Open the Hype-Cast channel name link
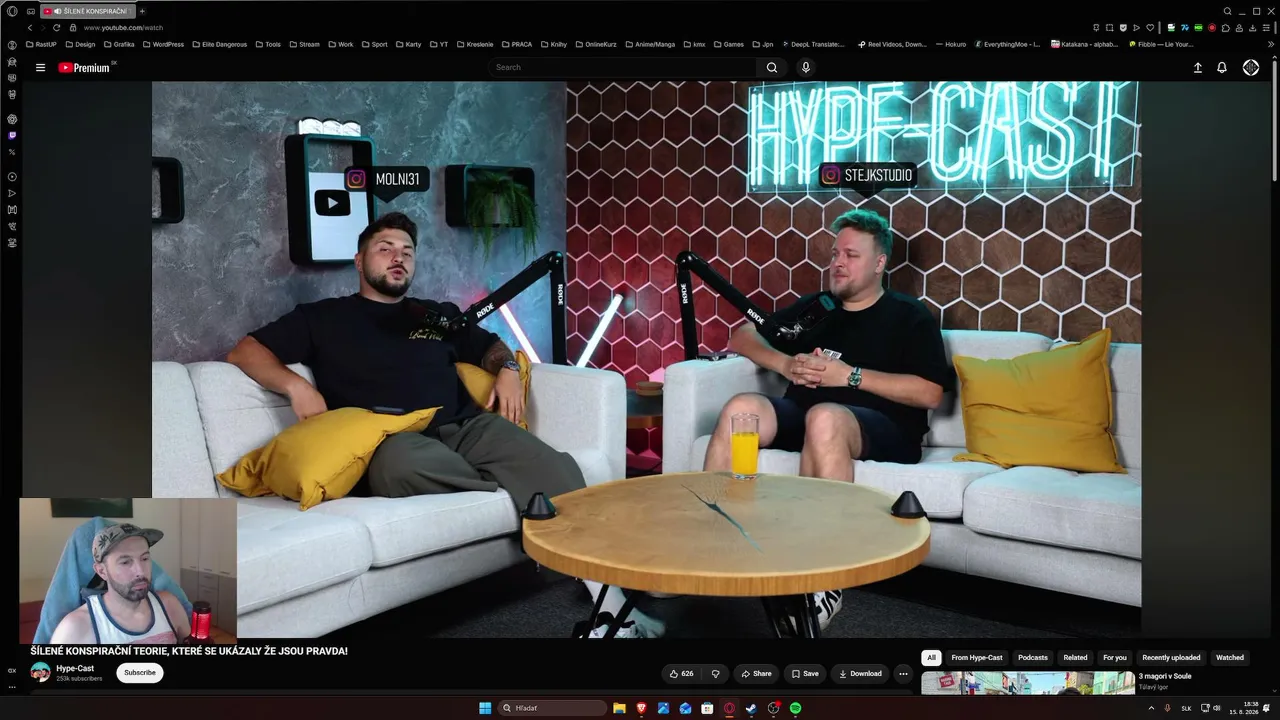 pyautogui.click(x=75, y=668)
